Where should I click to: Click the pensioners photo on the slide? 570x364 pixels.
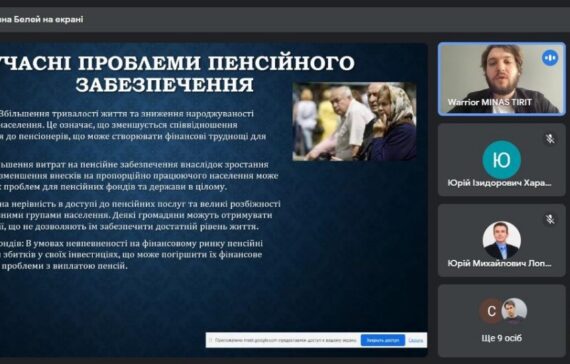coord(354,122)
